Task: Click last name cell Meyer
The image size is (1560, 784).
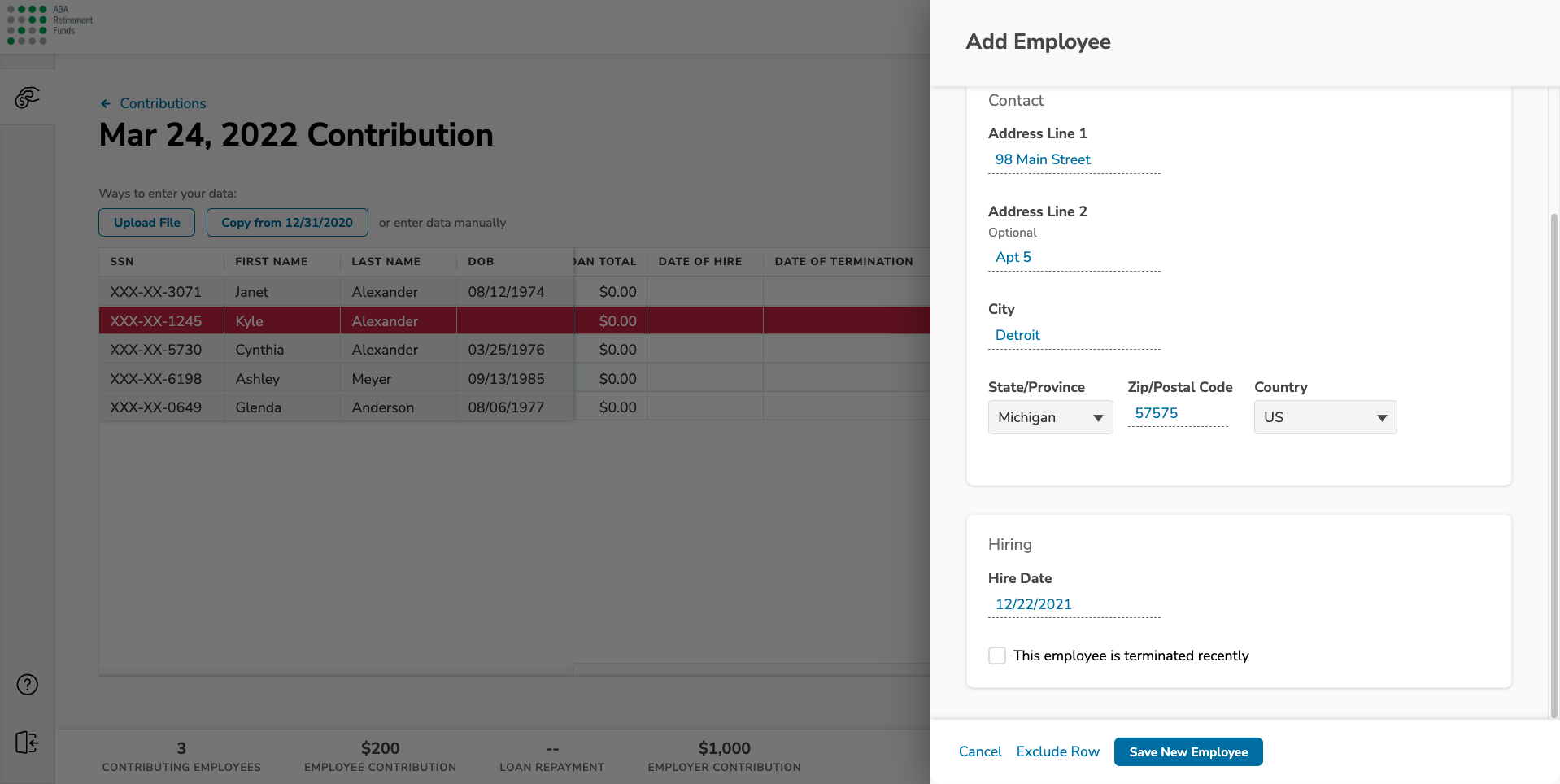Action: (x=399, y=379)
